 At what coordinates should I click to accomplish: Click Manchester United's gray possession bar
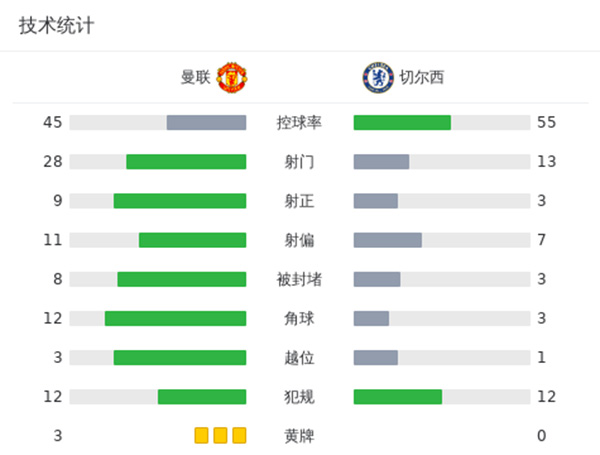pyautogui.click(x=206, y=123)
